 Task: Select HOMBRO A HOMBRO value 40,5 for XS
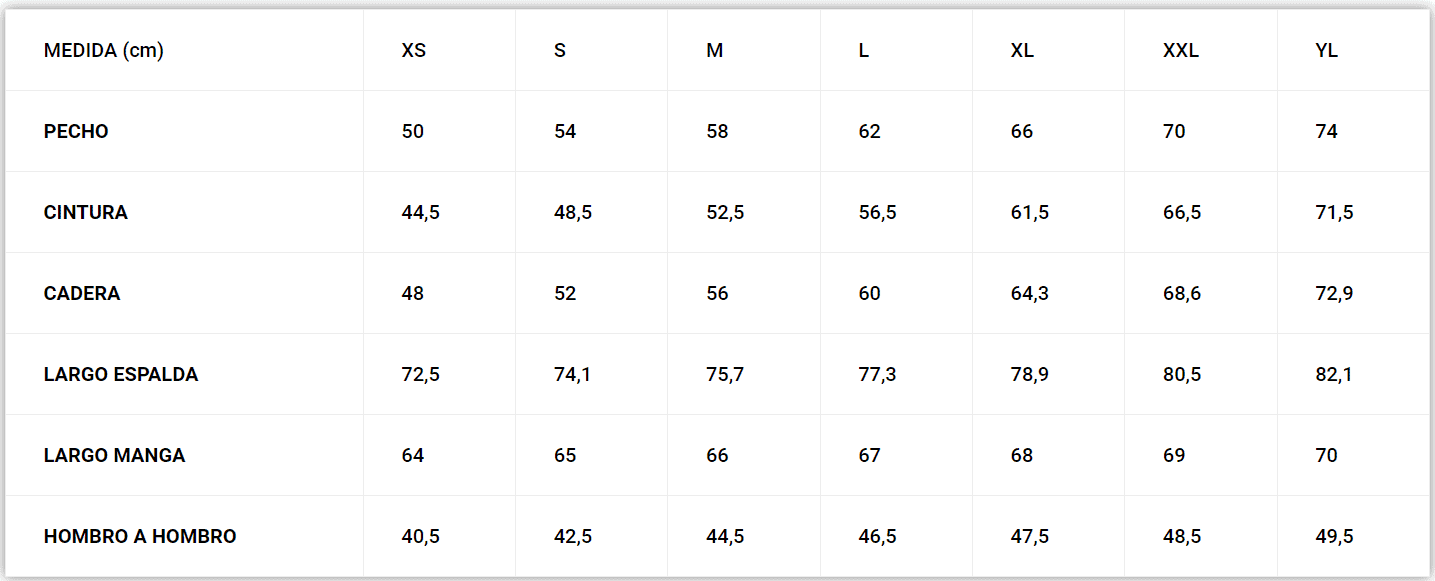(x=420, y=537)
